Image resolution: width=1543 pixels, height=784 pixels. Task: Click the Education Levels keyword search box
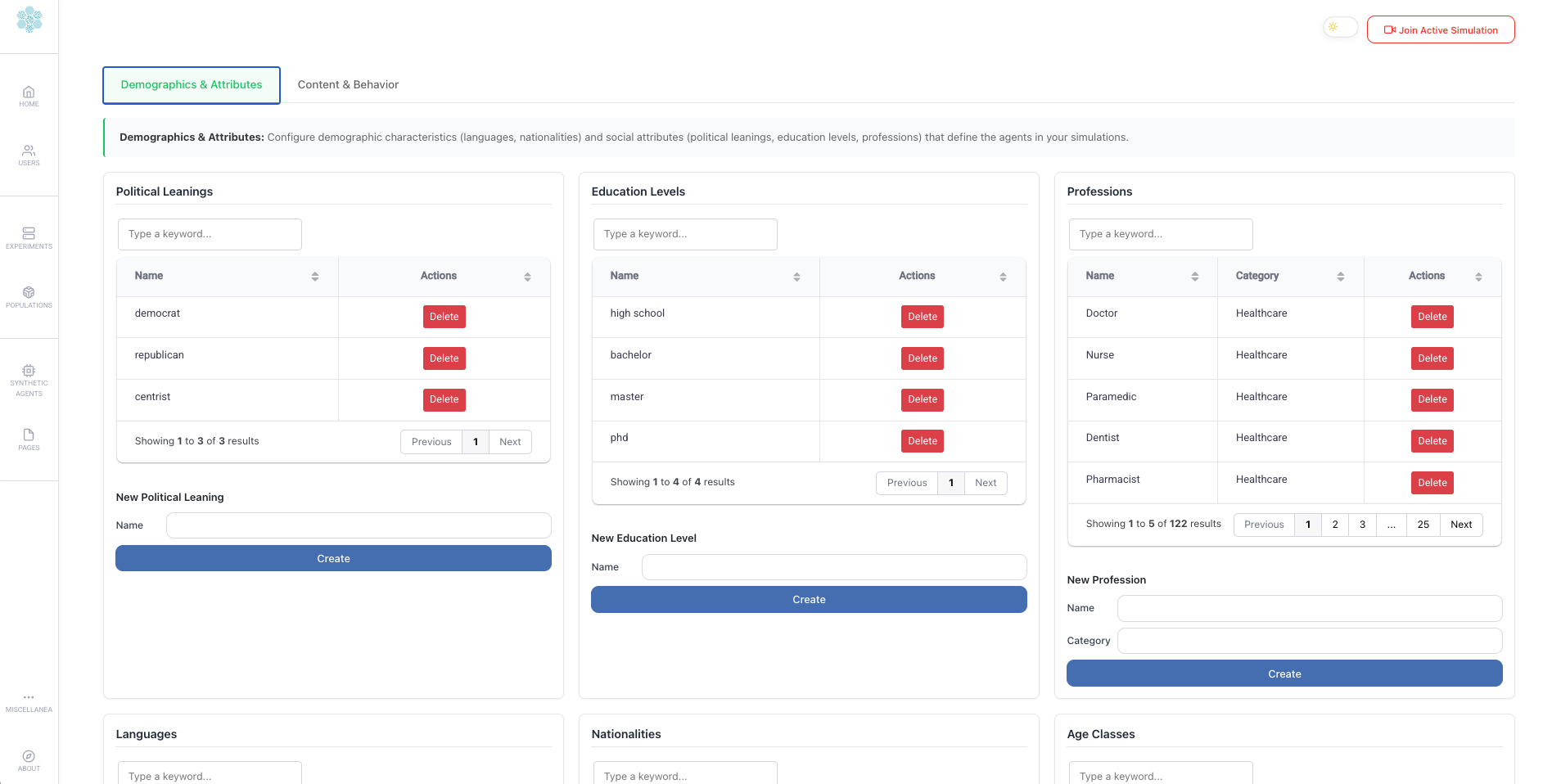click(x=685, y=234)
